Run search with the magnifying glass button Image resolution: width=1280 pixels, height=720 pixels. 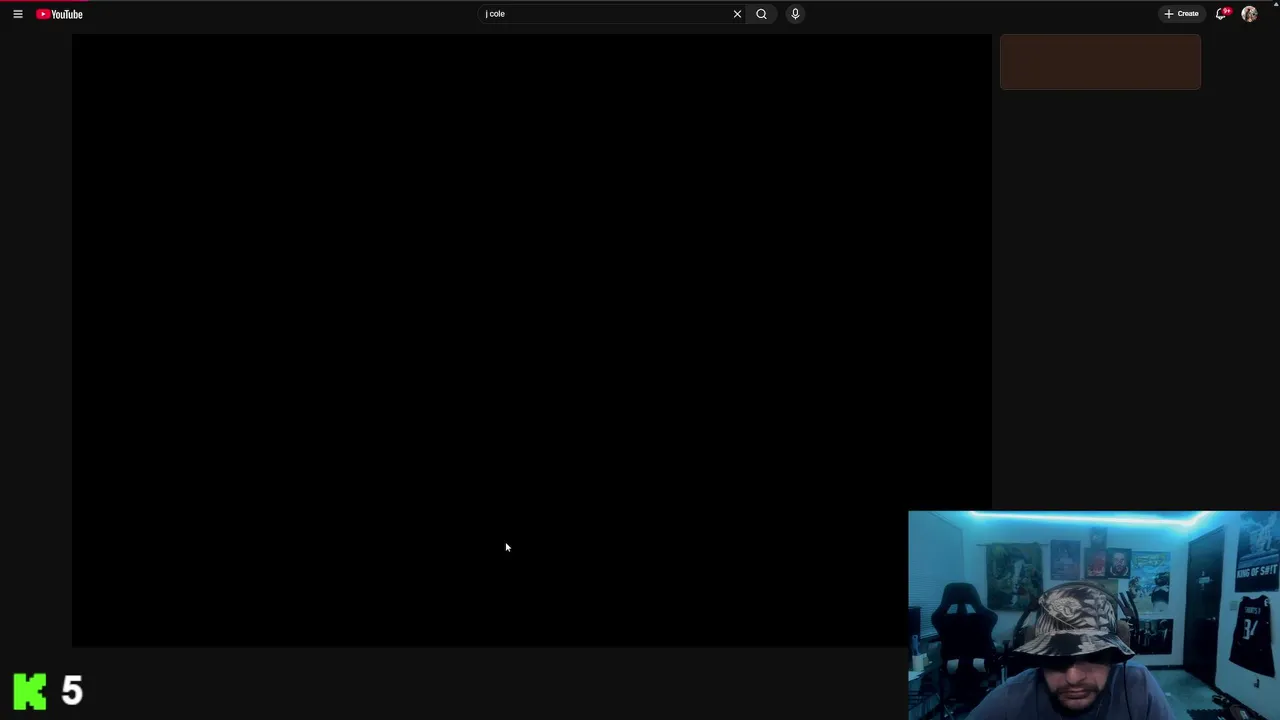[761, 14]
